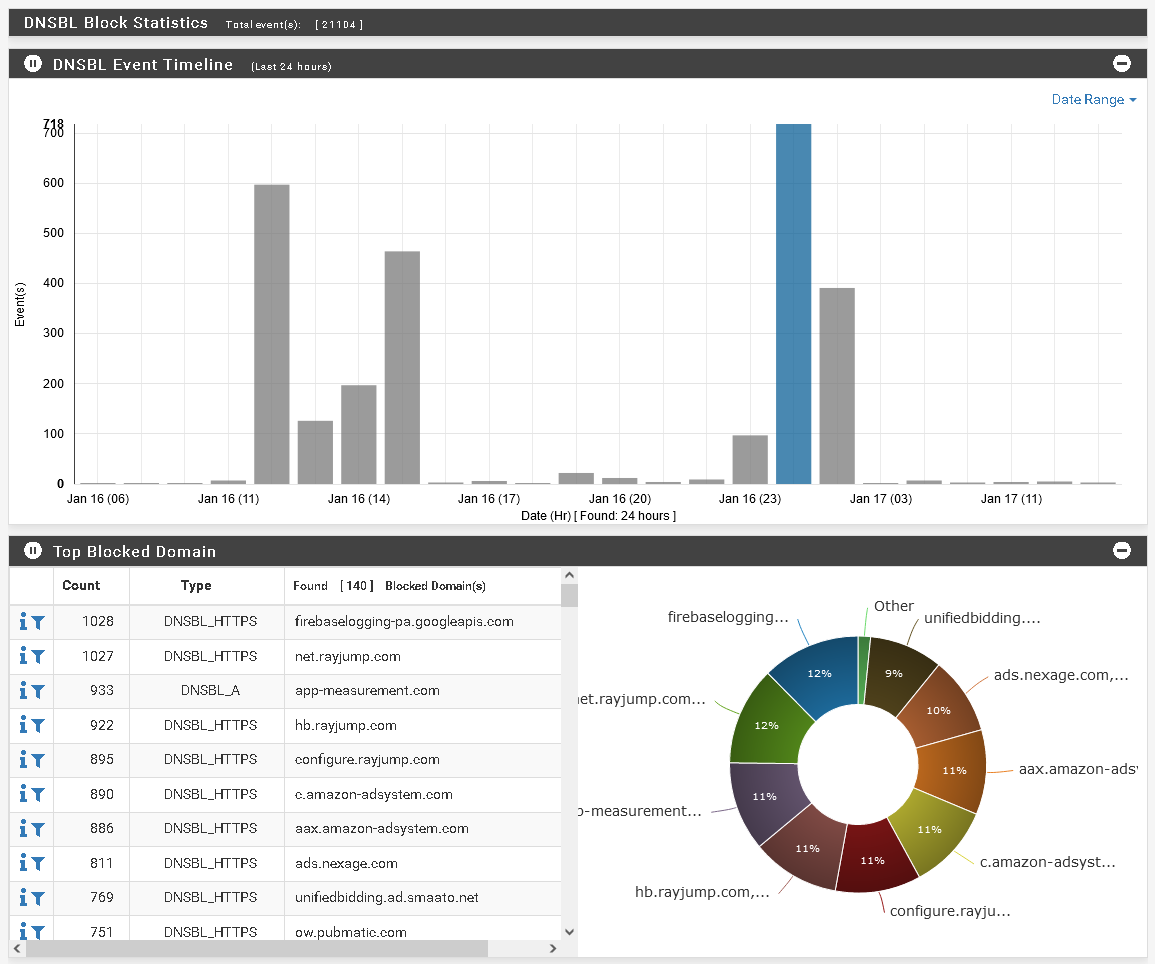
Task: Click the horizontal scrollbar left arrow
Action: (17, 949)
